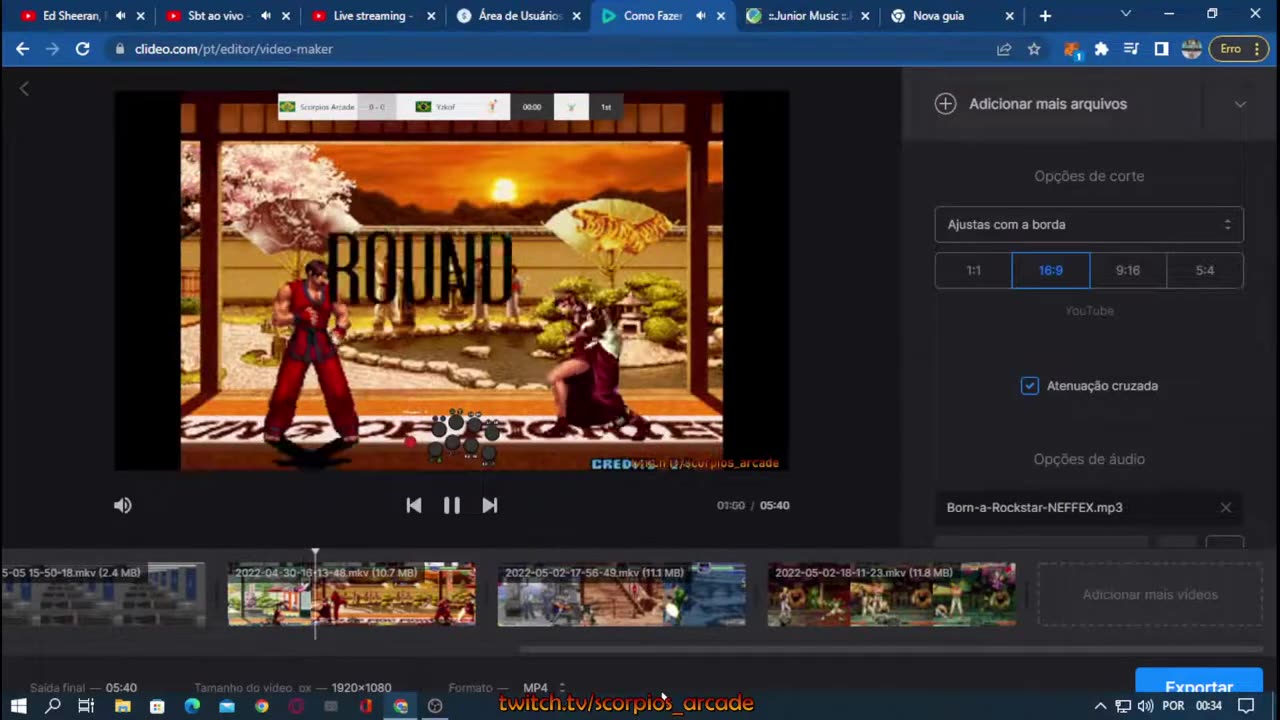1280x720 pixels.
Task: Toggle the browser side panel
Action: (1161, 49)
